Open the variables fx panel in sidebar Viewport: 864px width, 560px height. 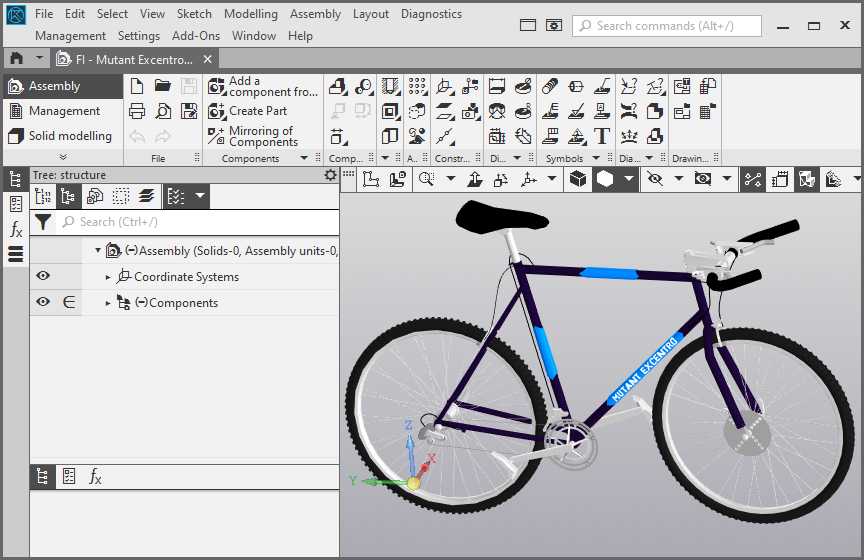pyautogui.click(x=16, y=230)
